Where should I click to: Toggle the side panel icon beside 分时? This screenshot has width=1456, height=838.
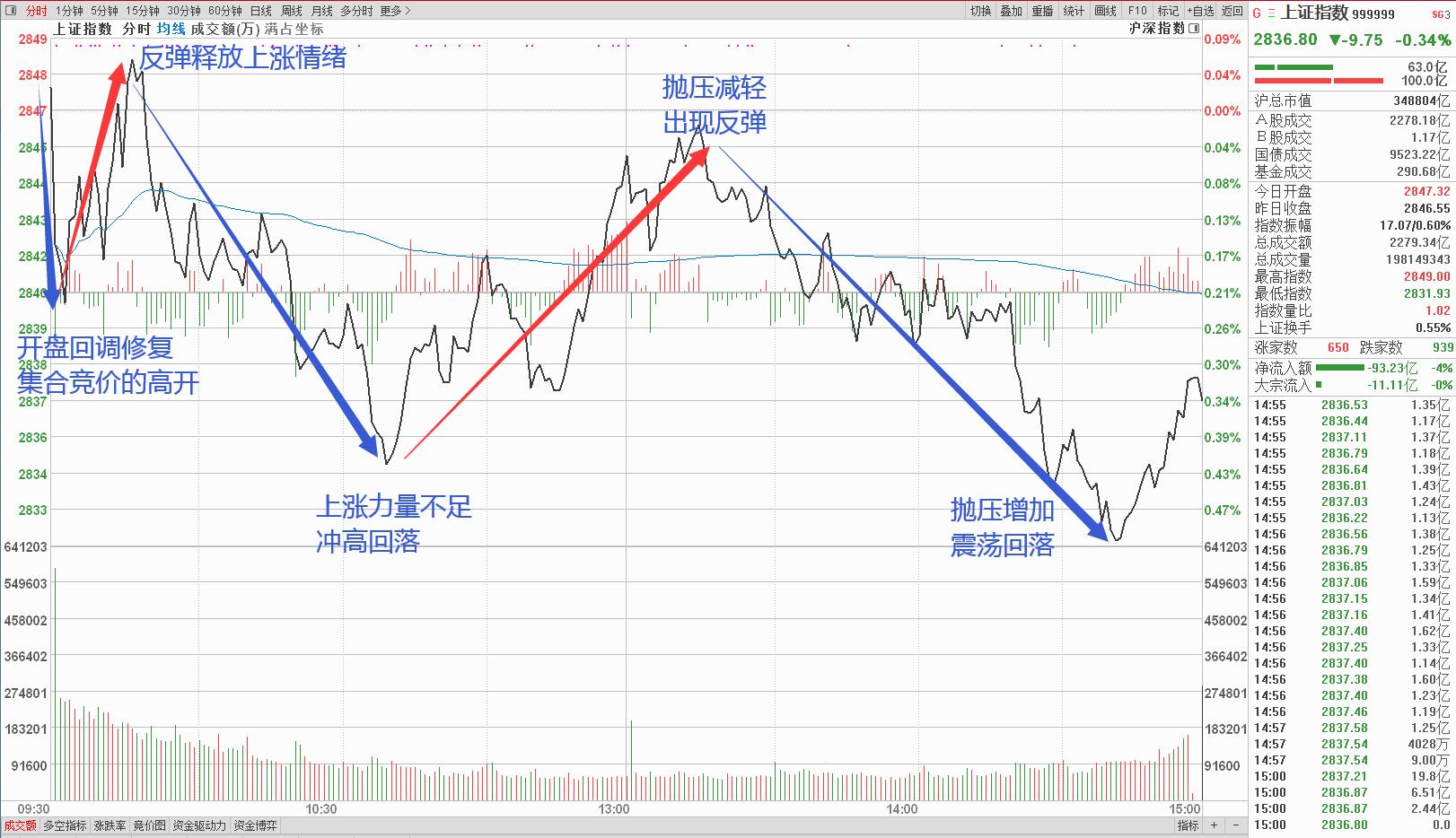tap(10, 11)
